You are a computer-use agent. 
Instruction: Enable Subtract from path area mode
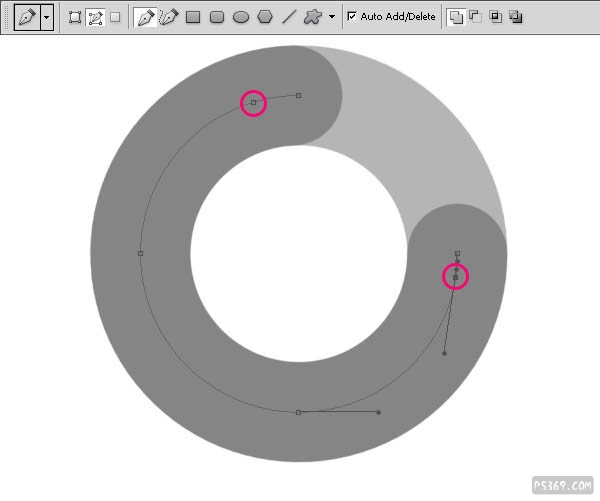pyautogui.click(x=475, y=17)
